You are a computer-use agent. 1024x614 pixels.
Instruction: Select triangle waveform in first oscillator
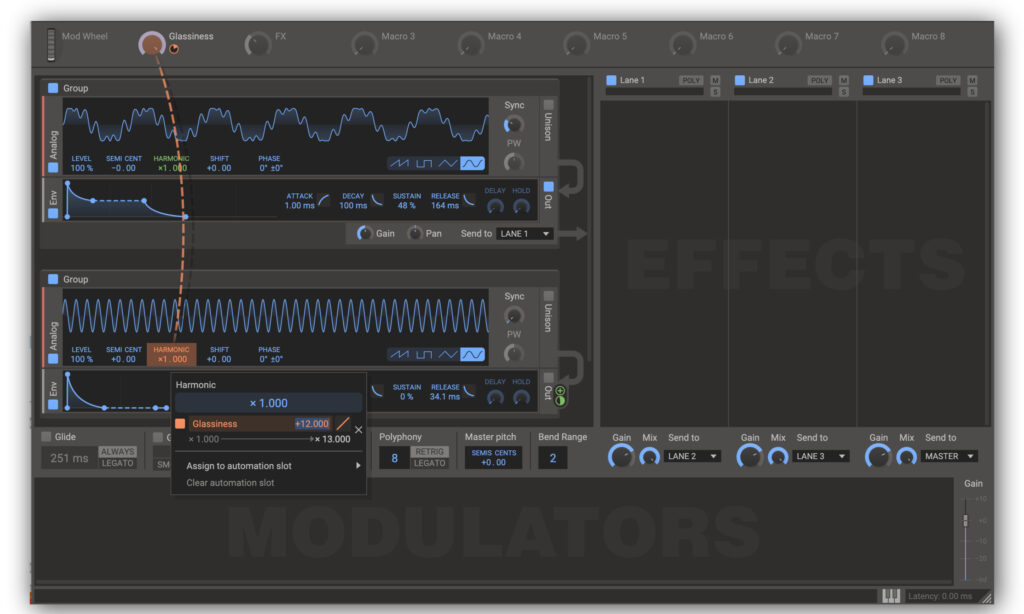pyautogui.click(x=448, y=163)
